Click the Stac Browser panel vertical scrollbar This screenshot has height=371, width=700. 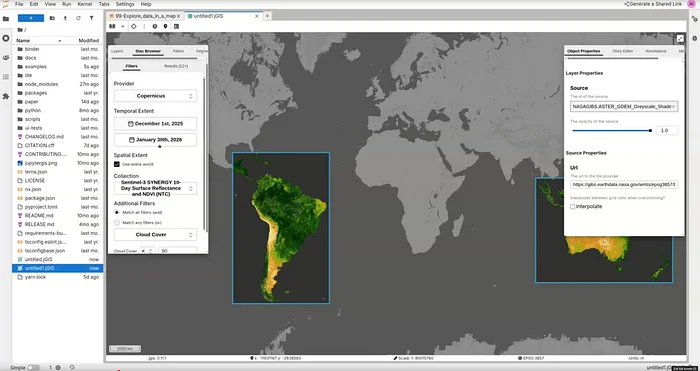[205, 155]
